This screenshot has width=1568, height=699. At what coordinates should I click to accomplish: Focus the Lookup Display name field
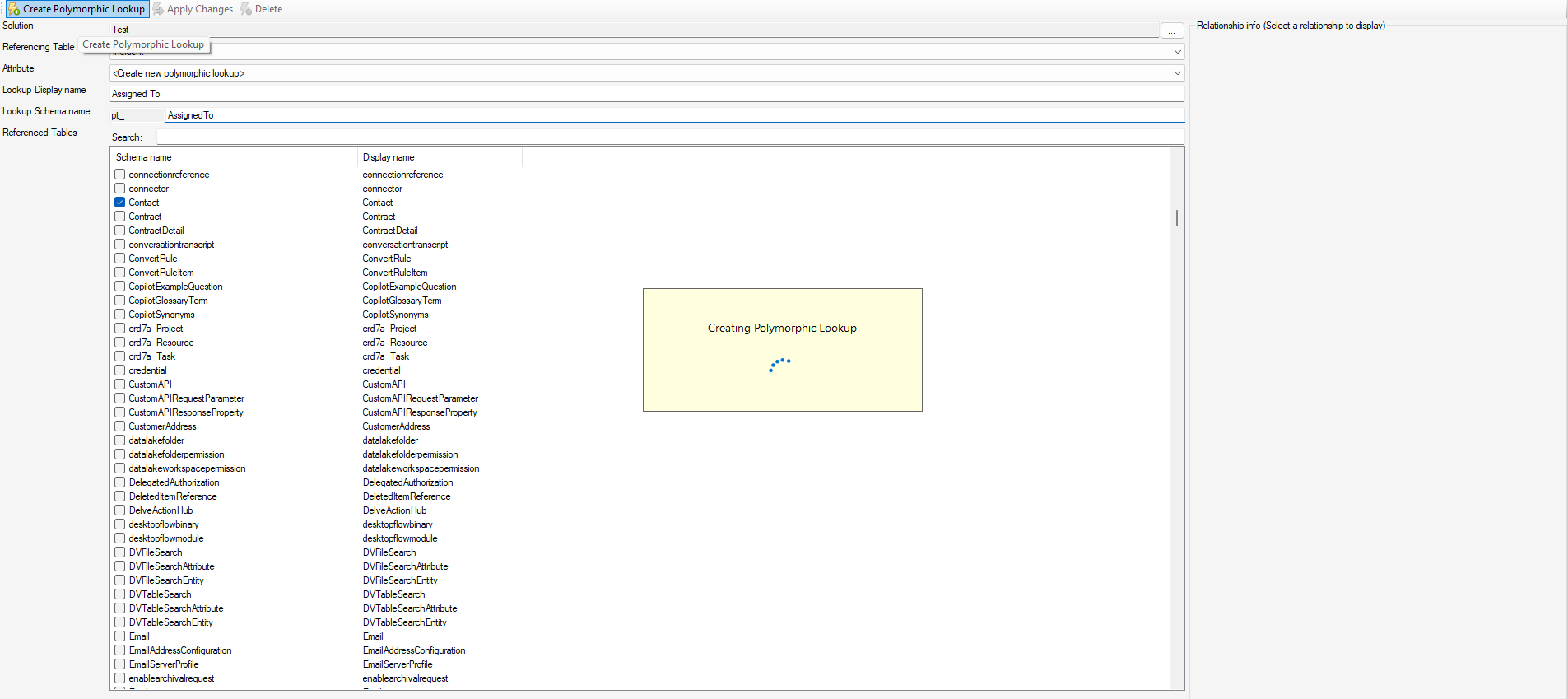[x=646, y=94]
